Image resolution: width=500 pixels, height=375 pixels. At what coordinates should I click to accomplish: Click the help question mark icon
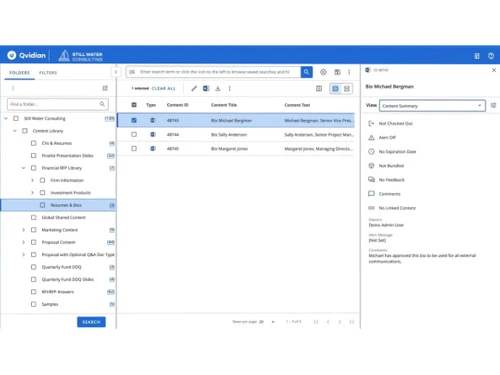(x=491, y=56)
